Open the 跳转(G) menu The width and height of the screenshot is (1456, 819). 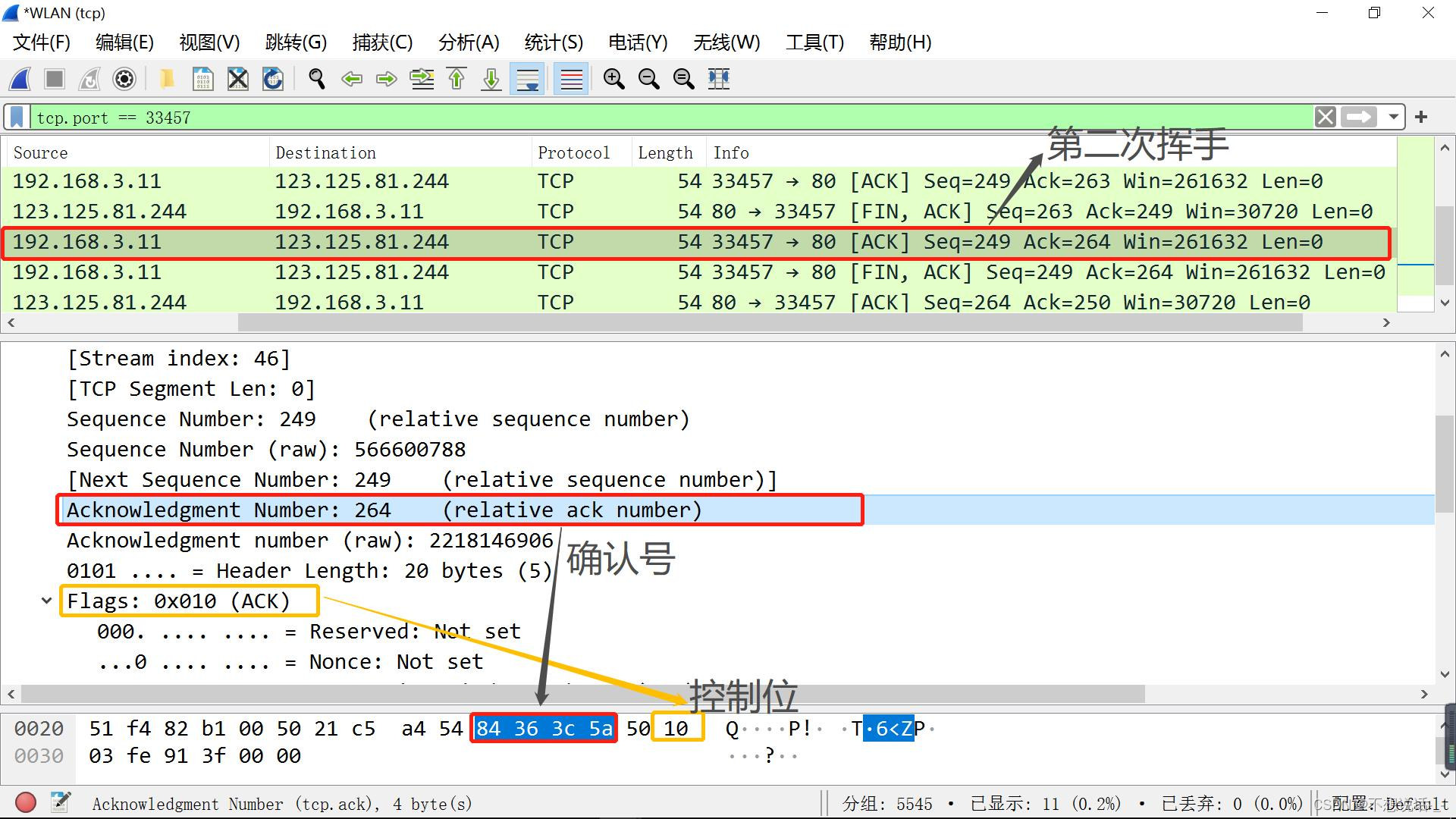point(296,42)
